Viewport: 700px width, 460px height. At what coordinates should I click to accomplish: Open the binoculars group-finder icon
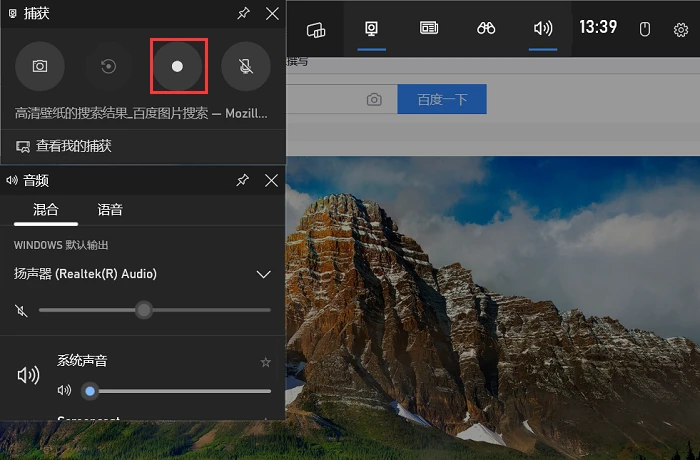click(x=486, y=29)
